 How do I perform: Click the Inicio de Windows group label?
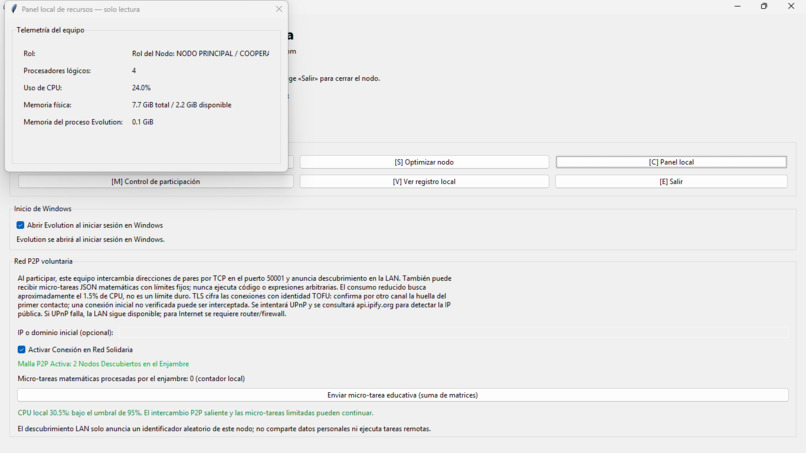tap(43, 209)
